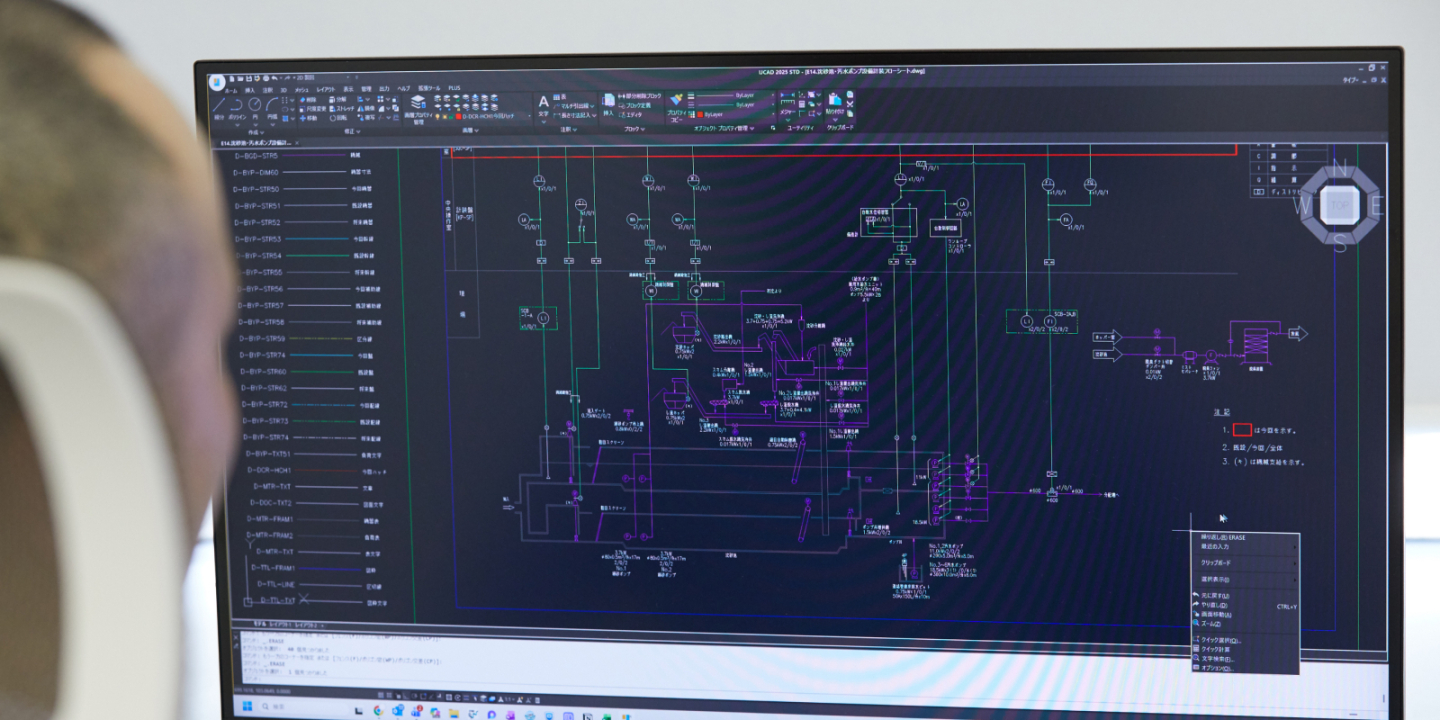Choose オプション in context menu
Screen dimensions: 1440x720
1246,668
